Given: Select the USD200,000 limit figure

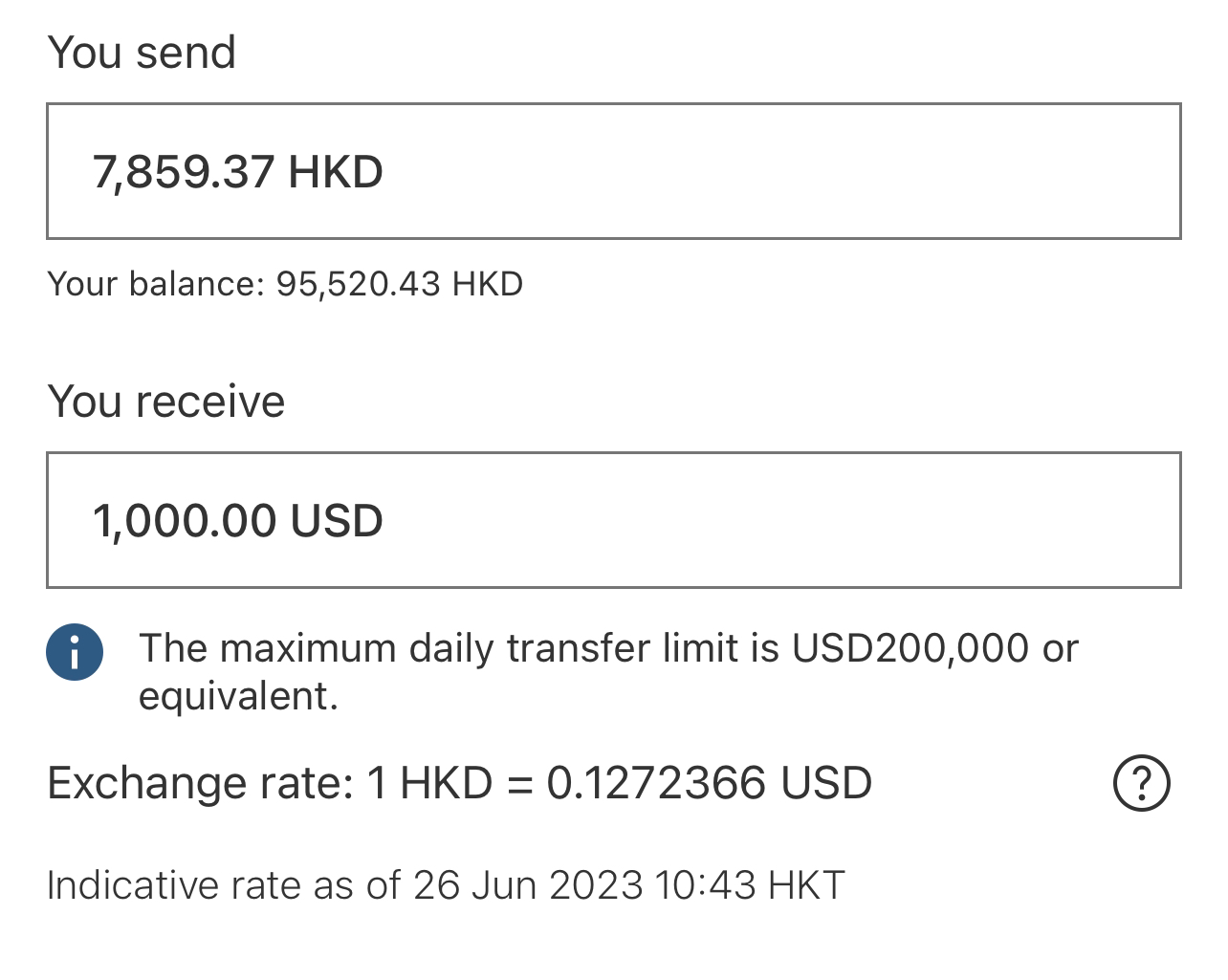Looking at the screenshot, I should click(x=910, y=648).
